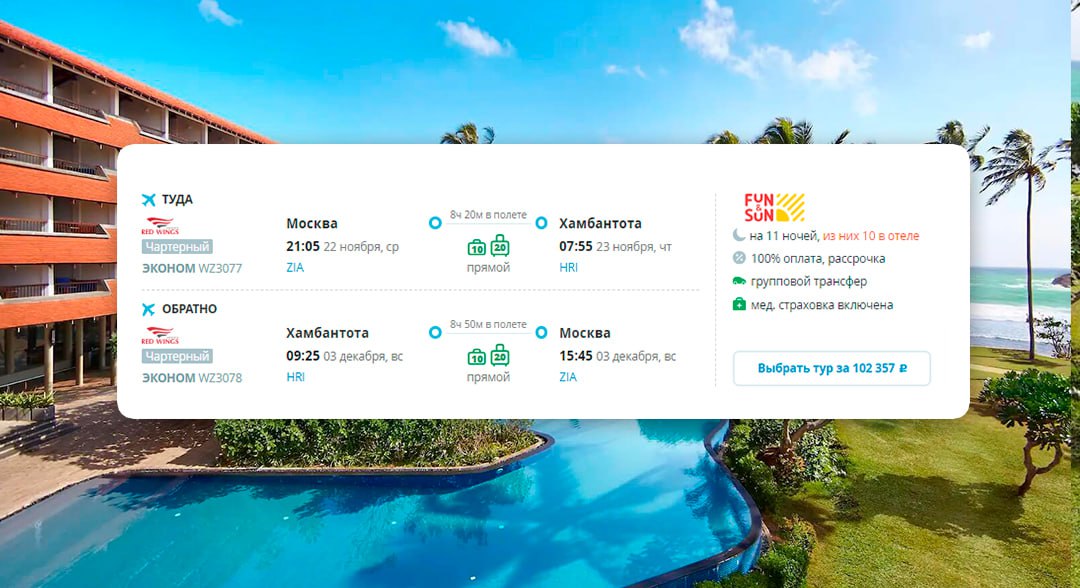Viewport: 1080px width, 588px height.
Task: Click the outbound flight airplane icon beside ТУДА
Action: (148, 200)
